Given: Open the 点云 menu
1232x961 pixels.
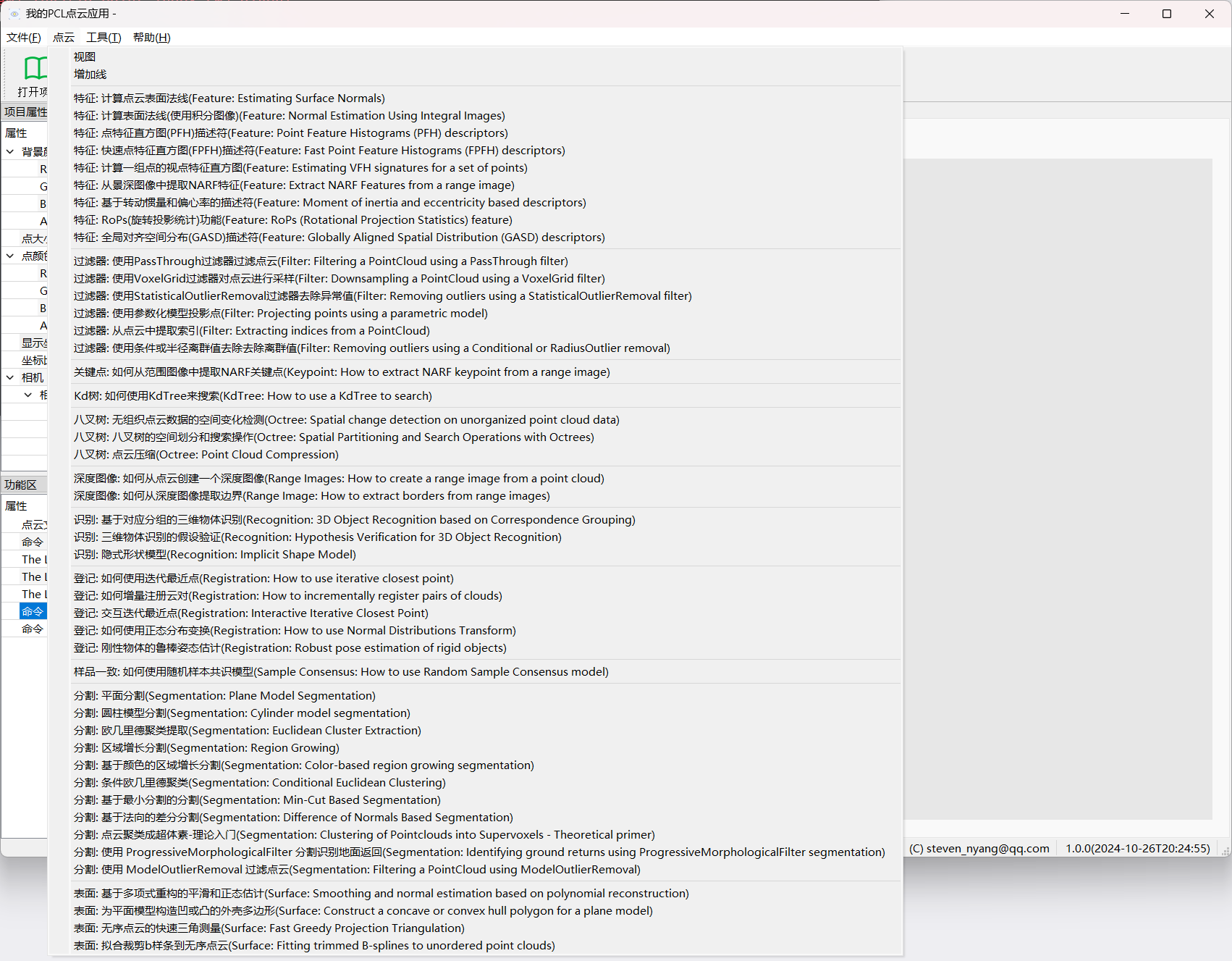Looking at the screenshot, I should point(64,38).
